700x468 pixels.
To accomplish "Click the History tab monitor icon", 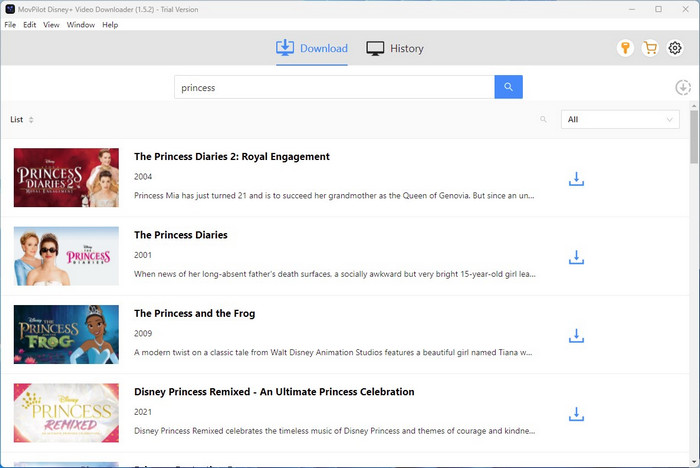I will coord(375,48).
